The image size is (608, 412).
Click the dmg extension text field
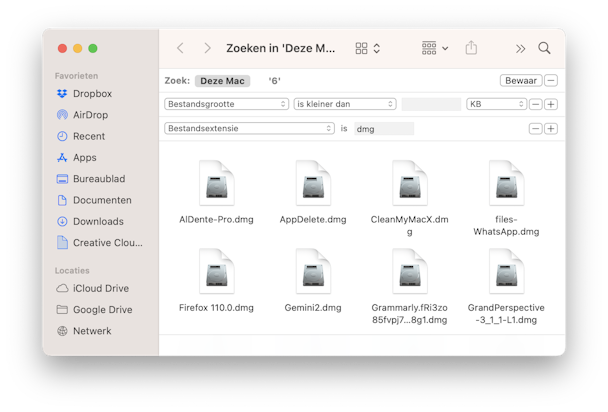[x=384, y=129]
